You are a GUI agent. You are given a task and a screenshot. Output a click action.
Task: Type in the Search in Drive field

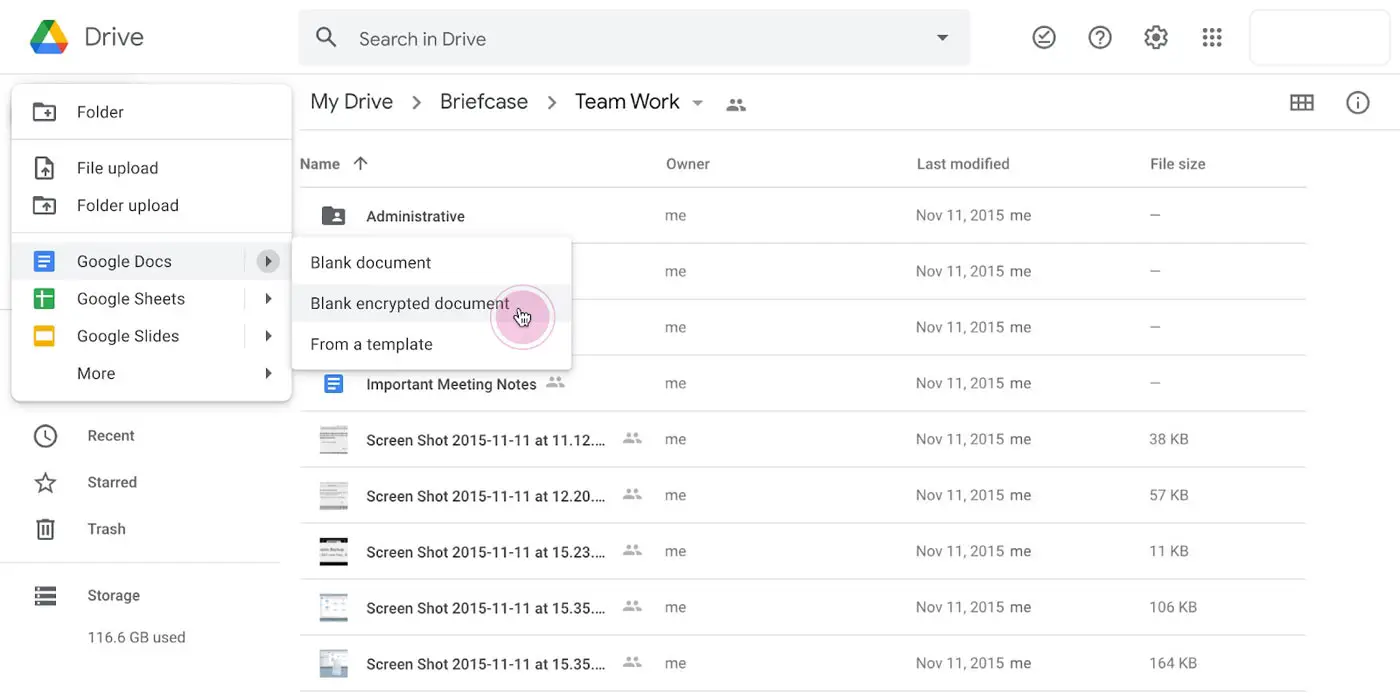coord(634,38)
